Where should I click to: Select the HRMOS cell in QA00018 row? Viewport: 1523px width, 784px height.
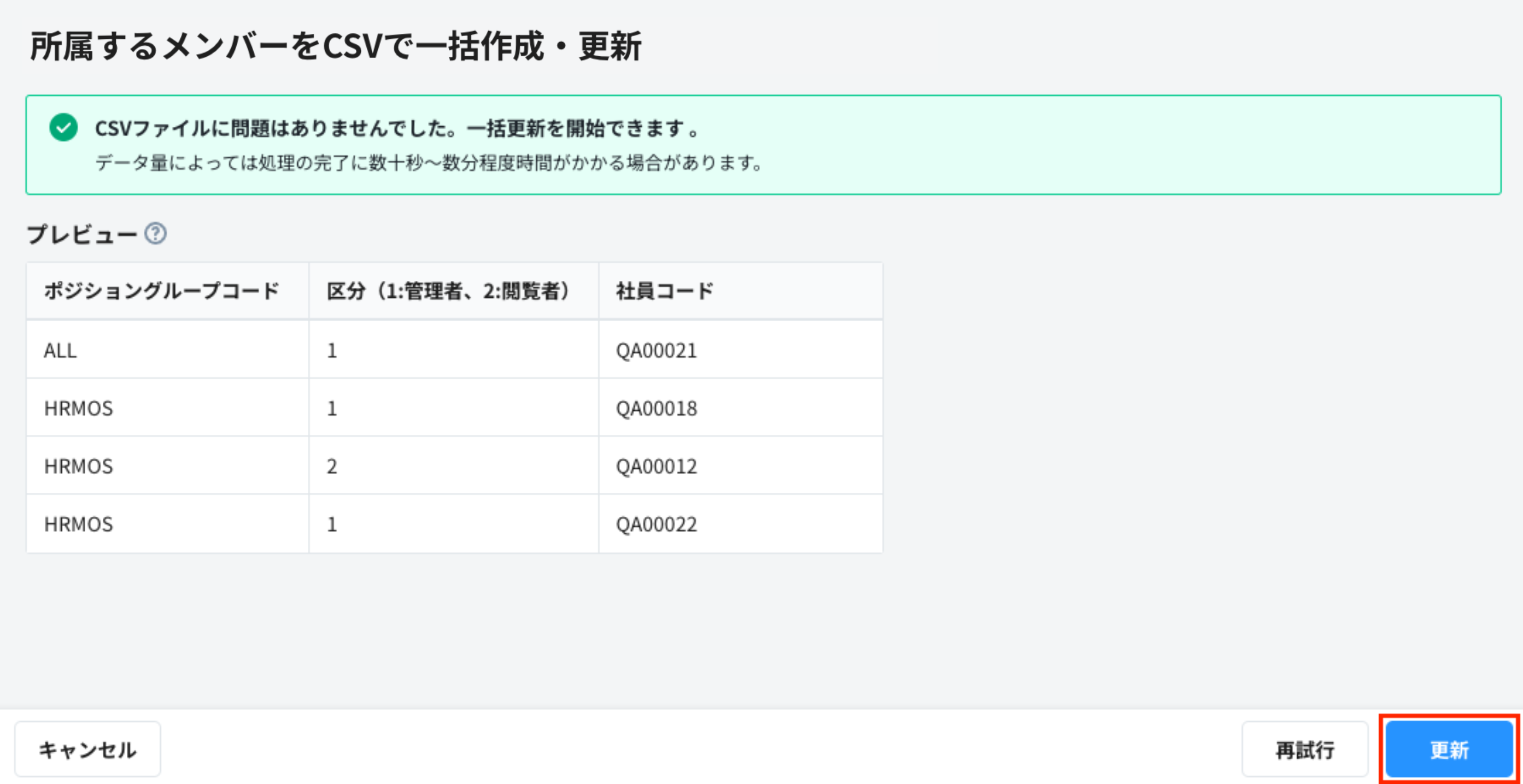78,408
